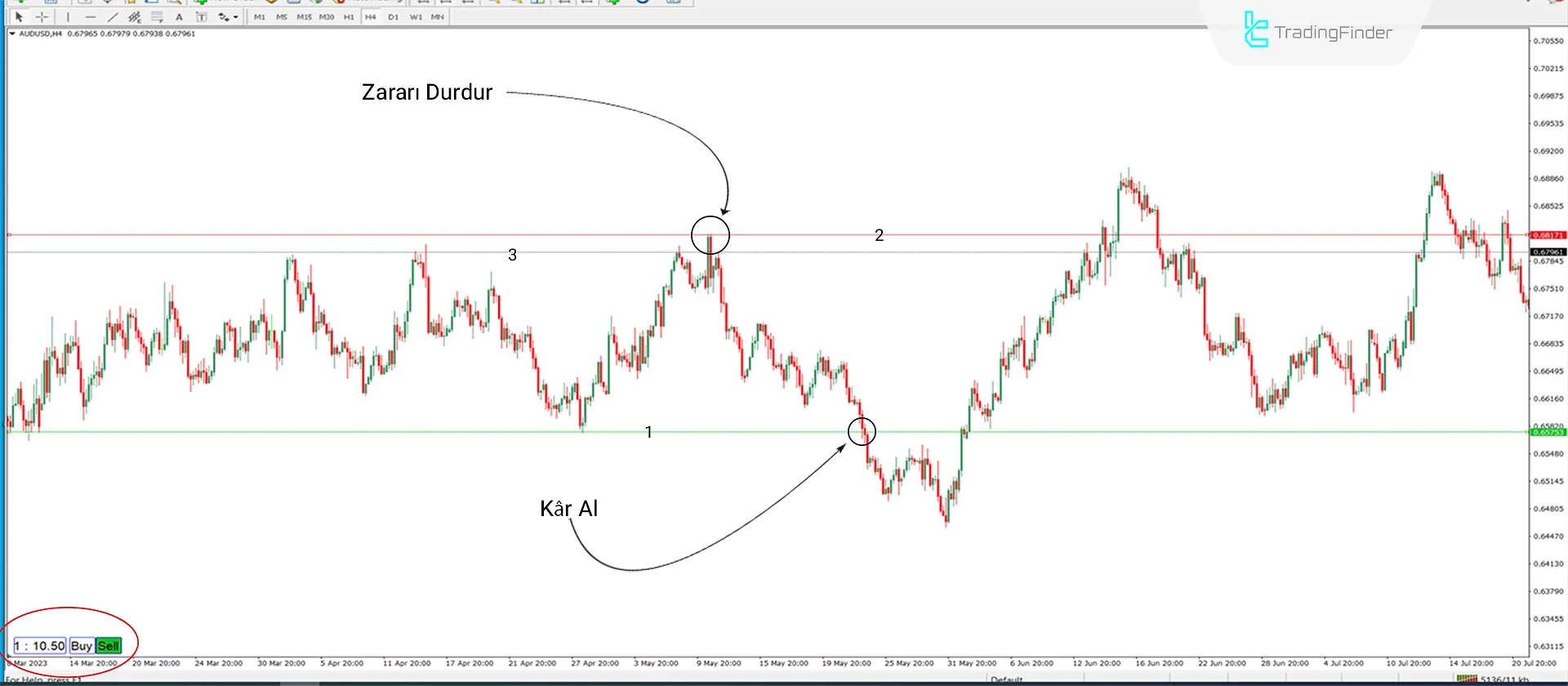Pick the horizontal line drawing tool
The height and width of the screenshot is (686, 1568).
tap(91, 17)
